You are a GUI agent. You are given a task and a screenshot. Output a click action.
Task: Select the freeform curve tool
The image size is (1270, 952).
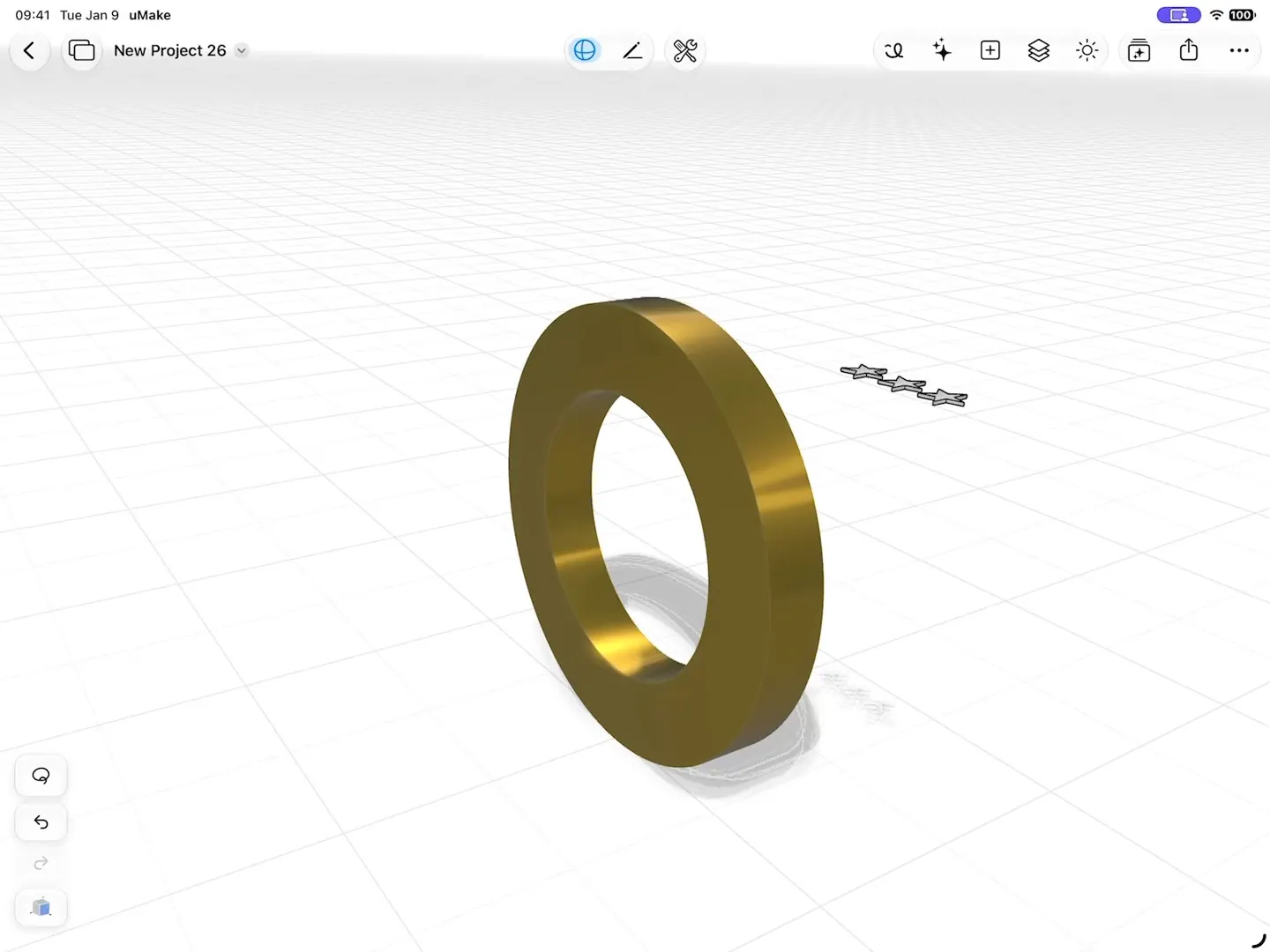(x=894, y=51)
